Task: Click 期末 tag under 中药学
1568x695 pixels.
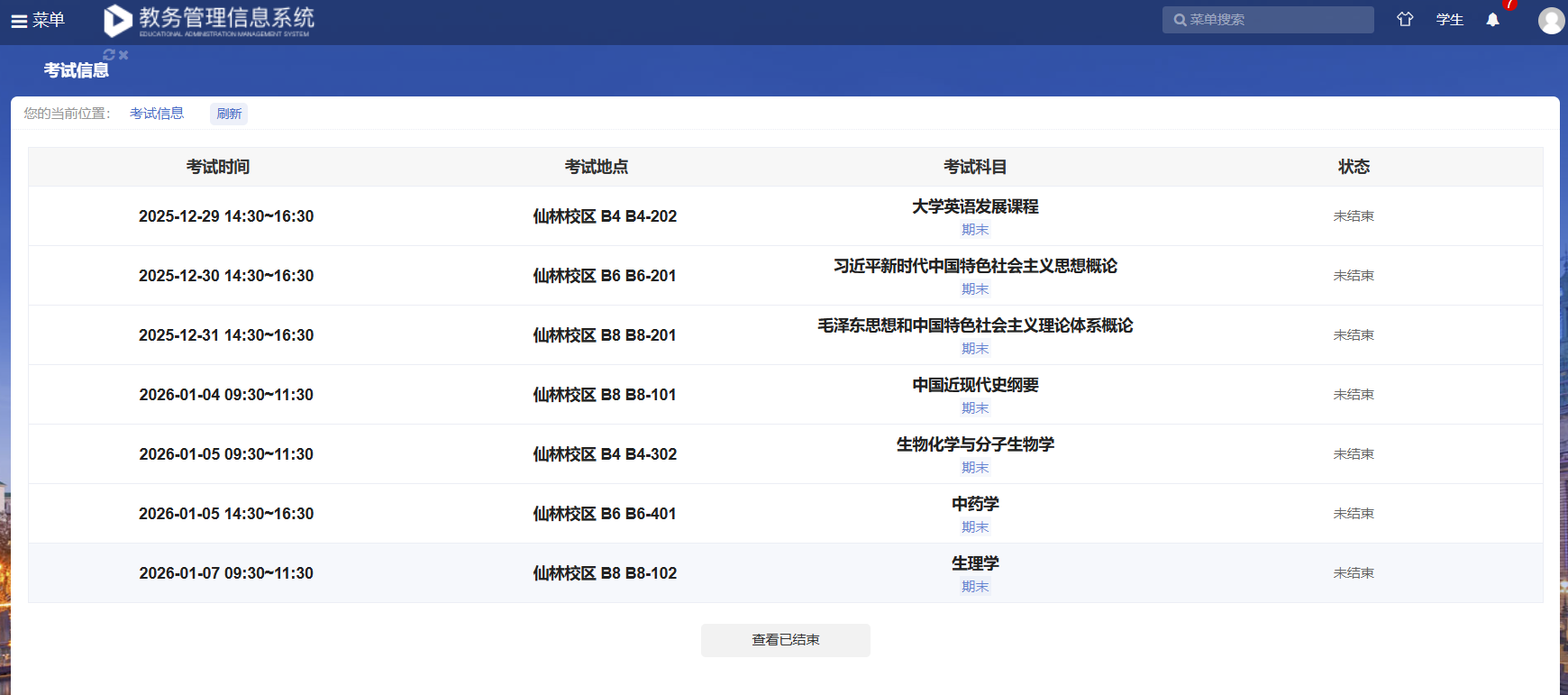Action: point(975,527)
